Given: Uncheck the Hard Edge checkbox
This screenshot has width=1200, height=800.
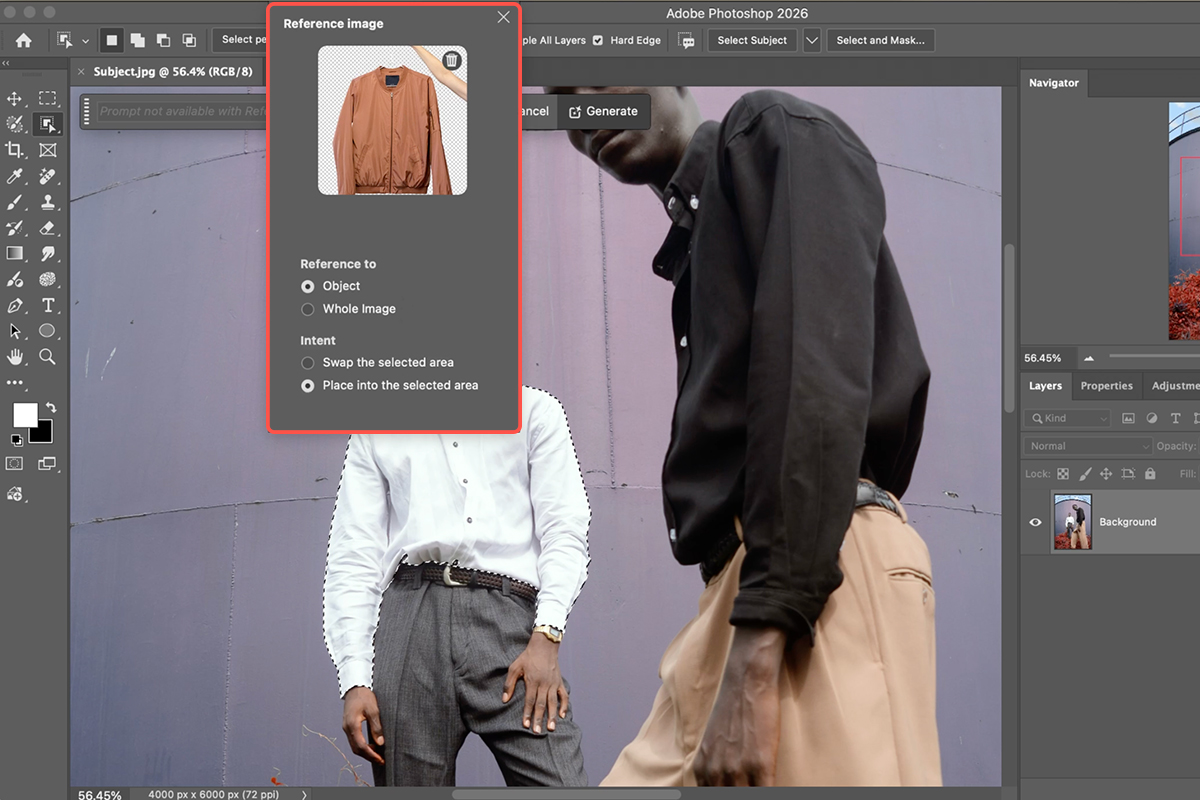Looking at the screenshot, I should [598, 40].
